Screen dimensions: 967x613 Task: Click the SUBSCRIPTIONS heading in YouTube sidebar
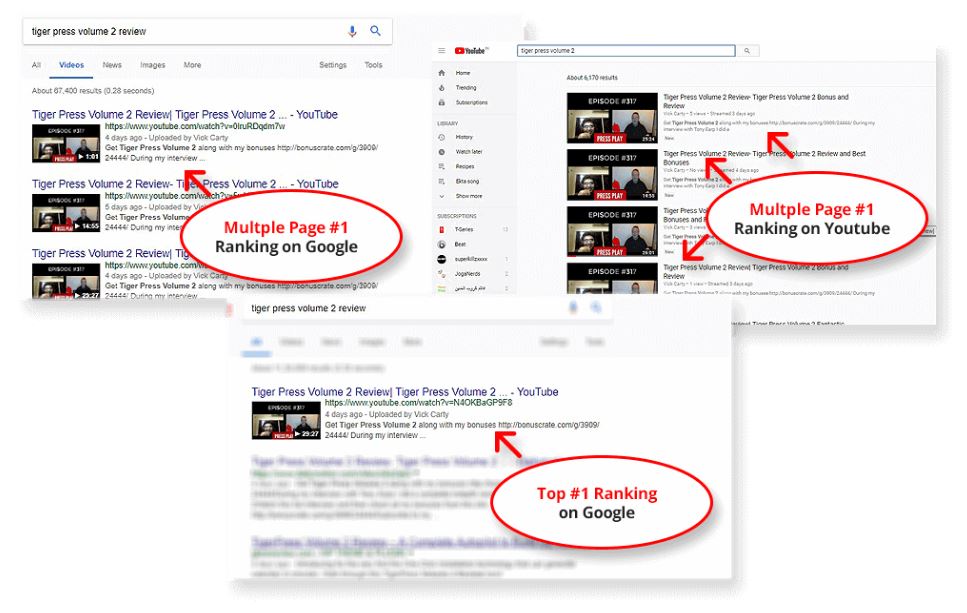(x=457, y=216)
